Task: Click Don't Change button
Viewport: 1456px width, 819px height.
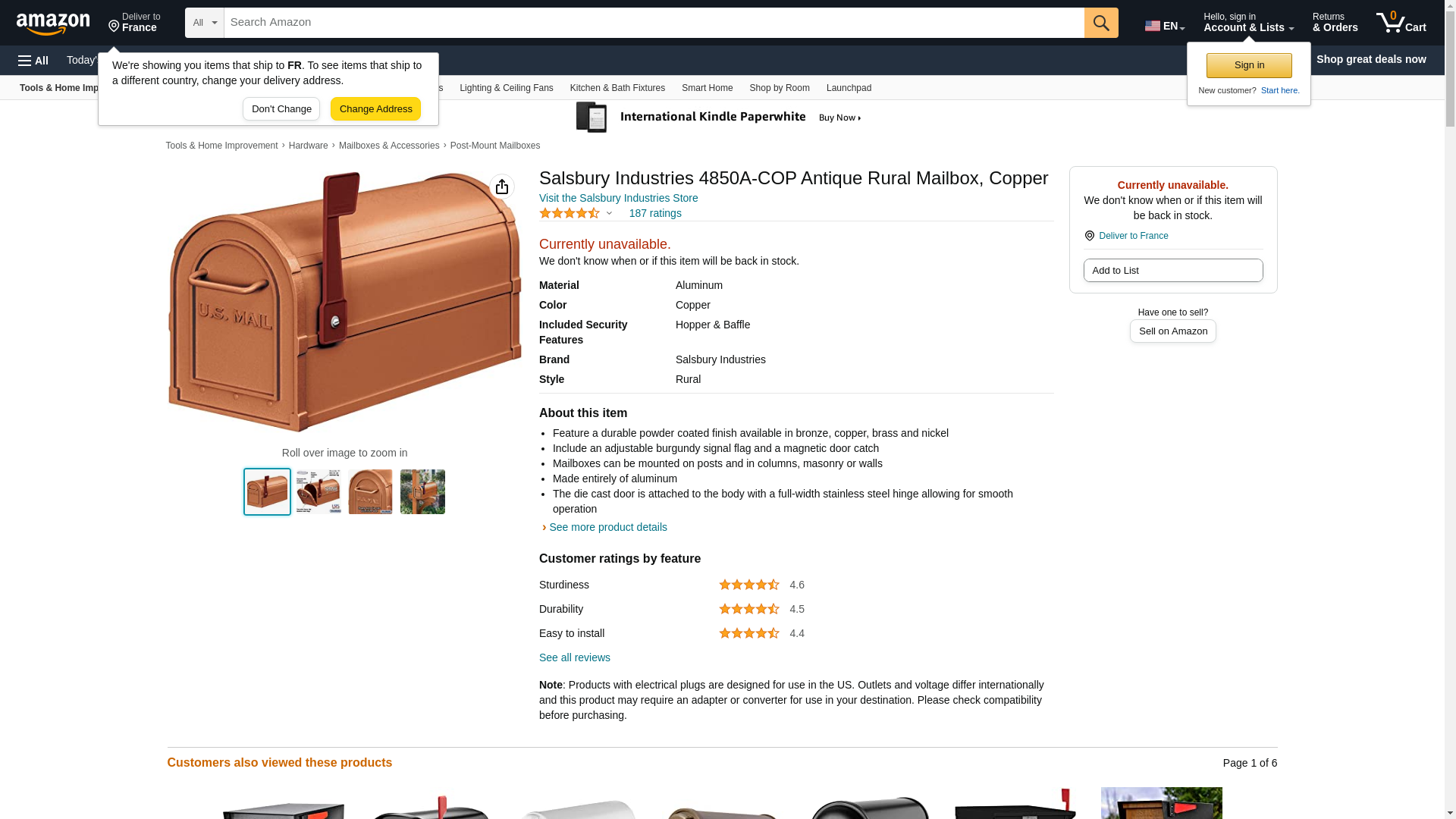Action: [x=281, y=109]
